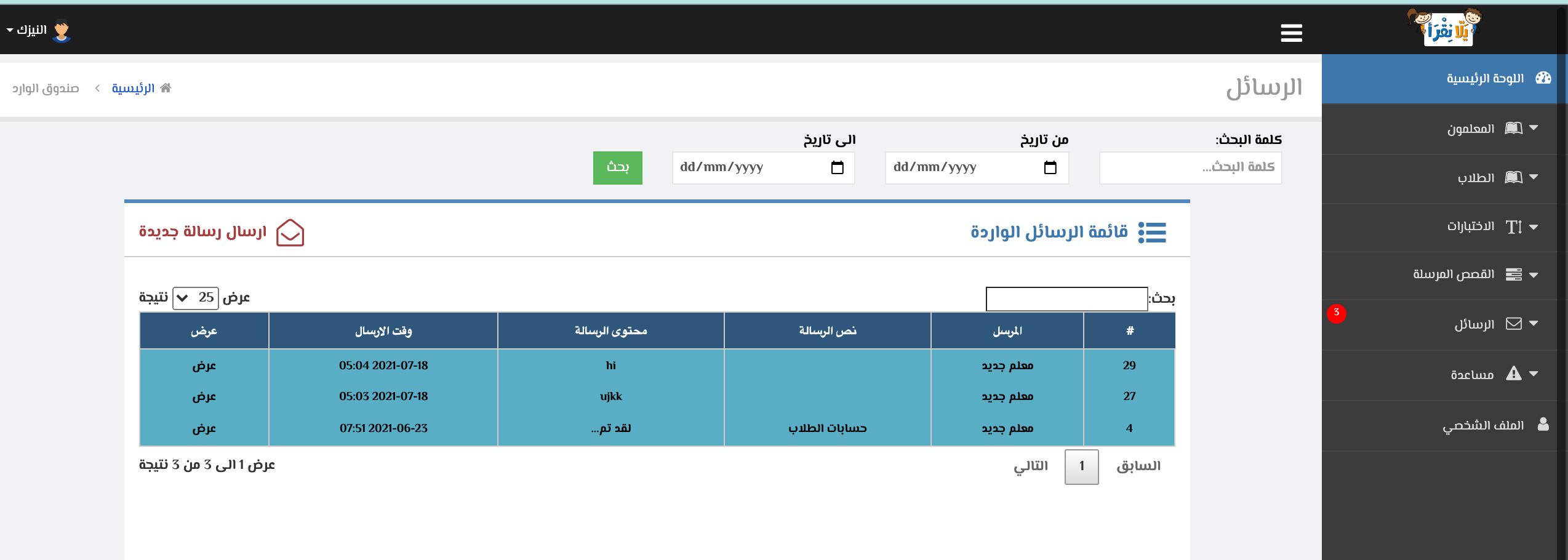Click the hi message content cell
1568x560 pixels.
[x=611, y=366]
